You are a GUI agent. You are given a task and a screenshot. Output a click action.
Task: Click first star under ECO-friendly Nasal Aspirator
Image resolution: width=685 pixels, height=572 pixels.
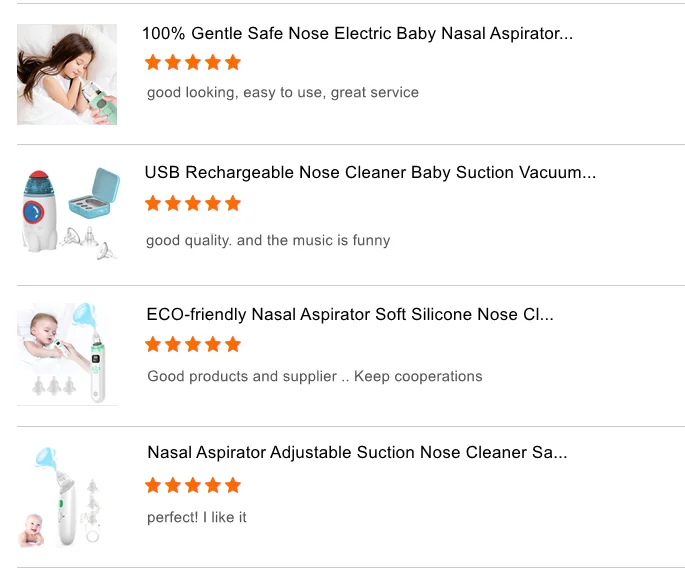coord(153,345)
